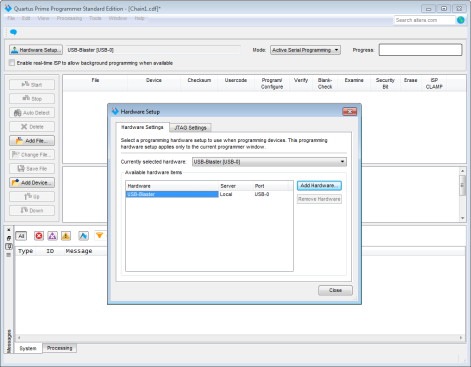The image size is (471, 367).
Task: Open the Tools menu
Action: pyautogui.click(x=95, y=18)
